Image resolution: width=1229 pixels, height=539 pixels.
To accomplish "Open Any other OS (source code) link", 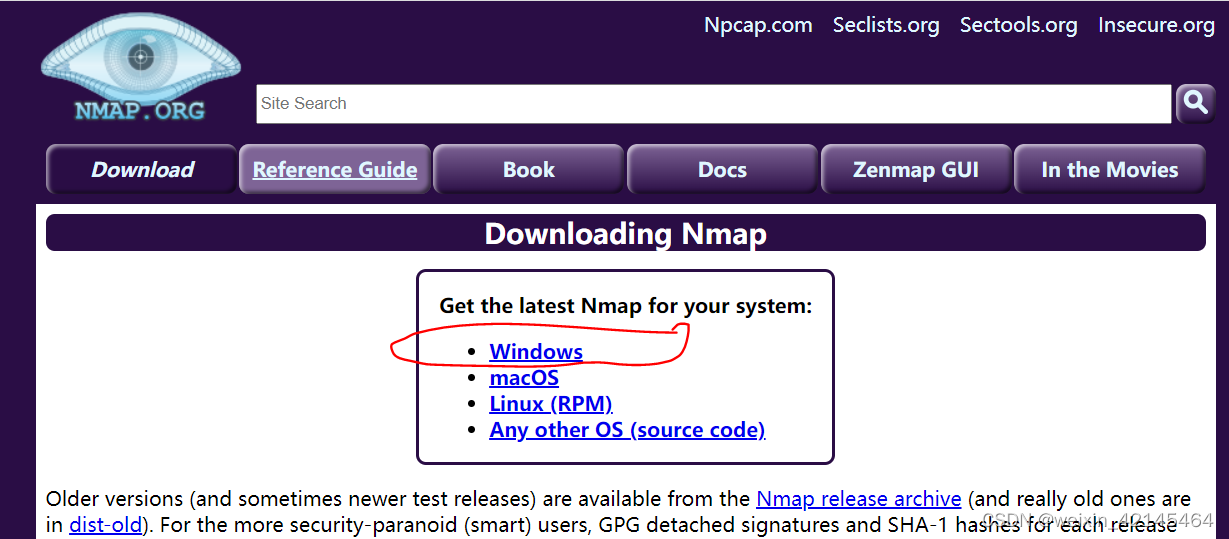I will [x=627, y=430].
